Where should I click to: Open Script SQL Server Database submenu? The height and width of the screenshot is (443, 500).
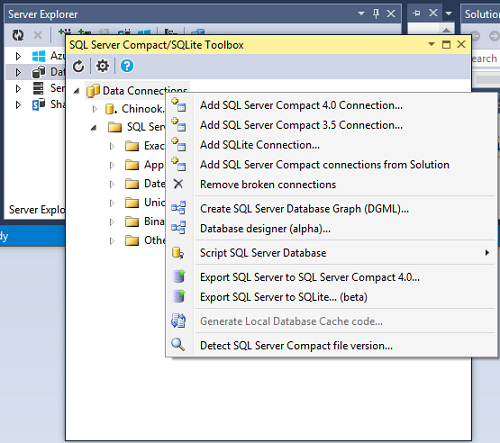pyautogui.click(x=330, y=253)
